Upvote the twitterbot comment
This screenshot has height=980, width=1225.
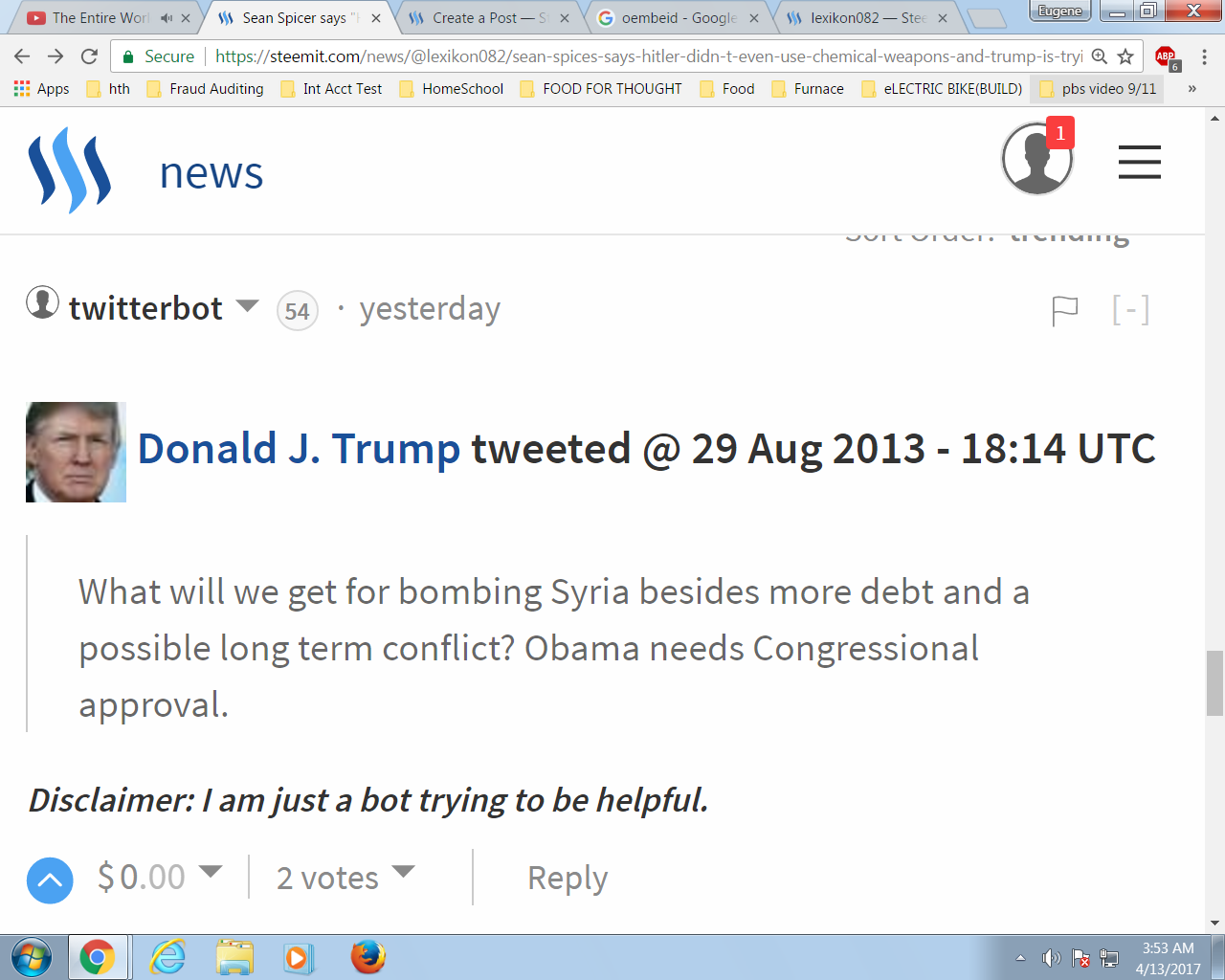(x=50, y=880)
